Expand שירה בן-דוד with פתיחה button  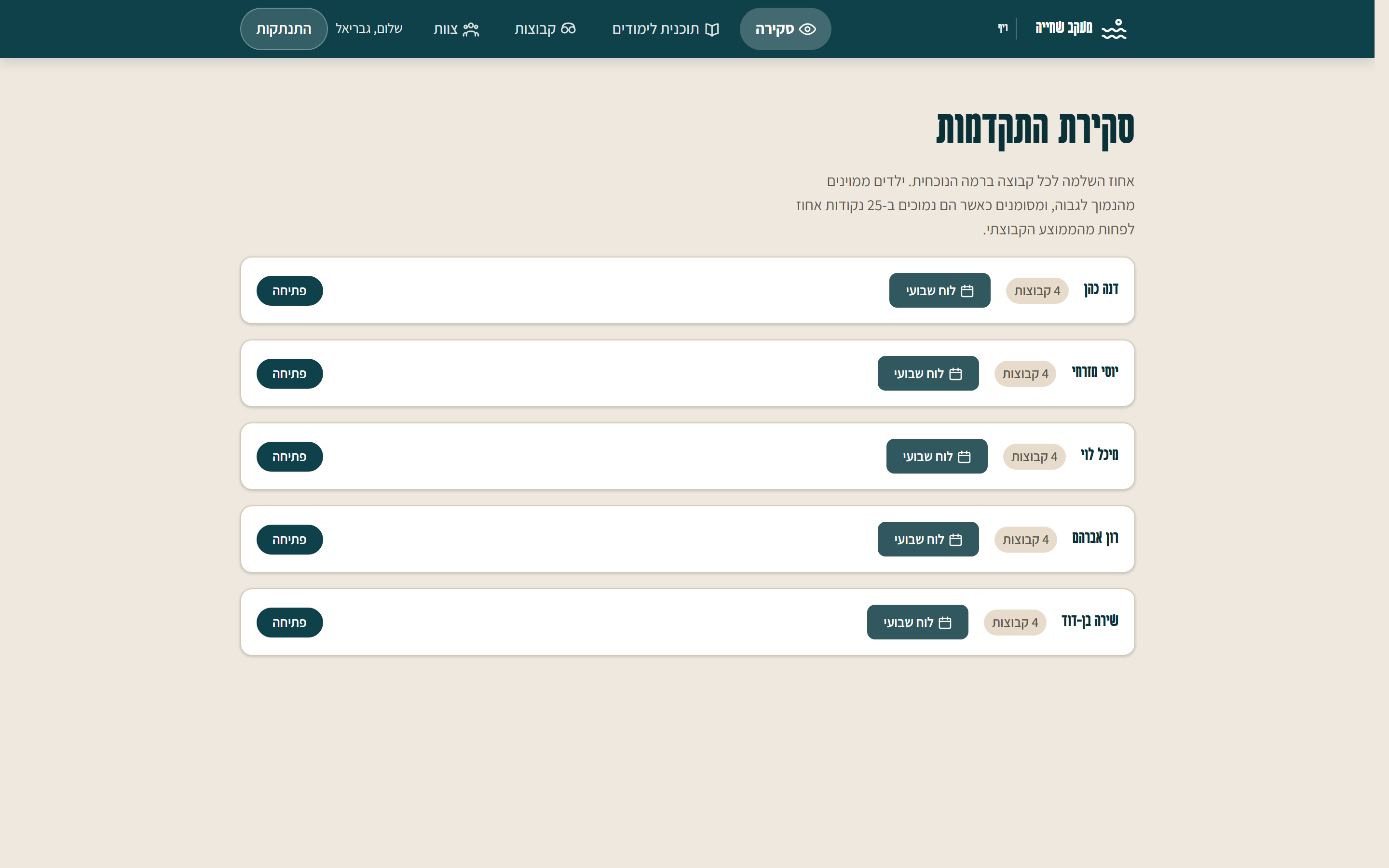point(289,623)
